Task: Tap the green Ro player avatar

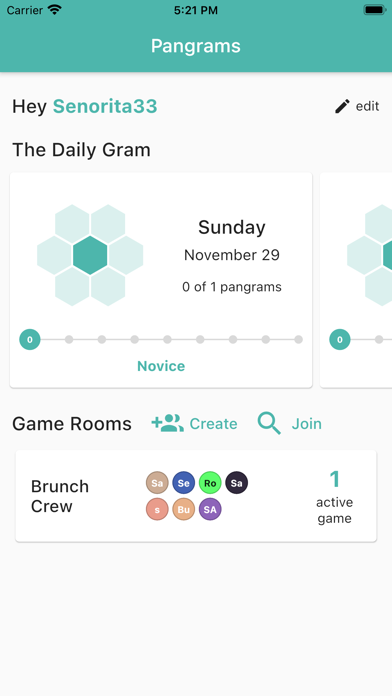Action: (210, 483)
